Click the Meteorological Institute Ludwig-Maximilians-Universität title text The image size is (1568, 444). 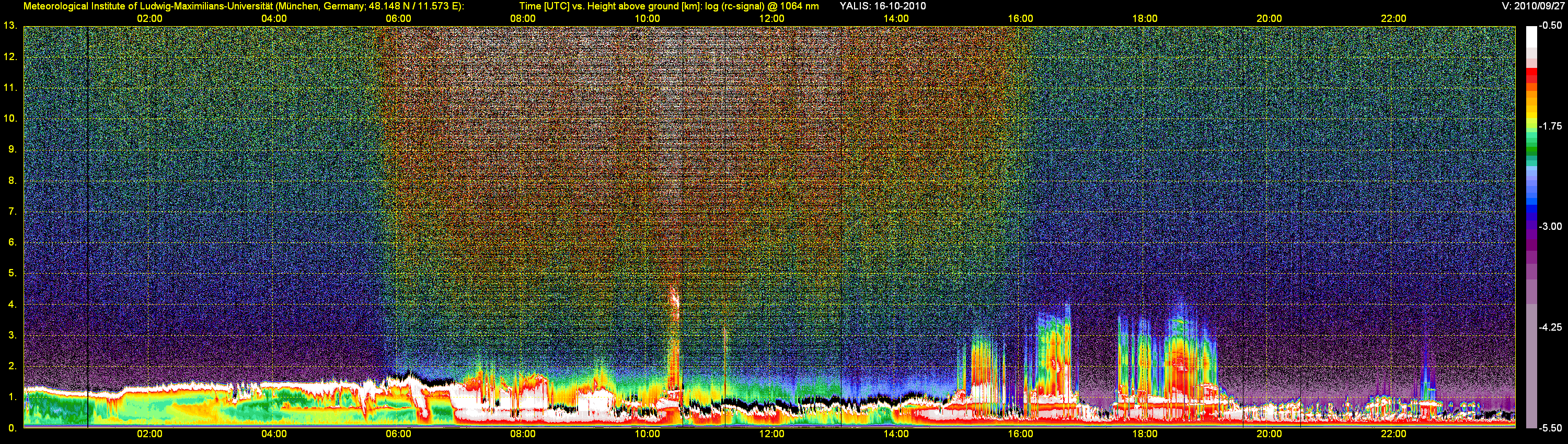click(x=244, y=6)
